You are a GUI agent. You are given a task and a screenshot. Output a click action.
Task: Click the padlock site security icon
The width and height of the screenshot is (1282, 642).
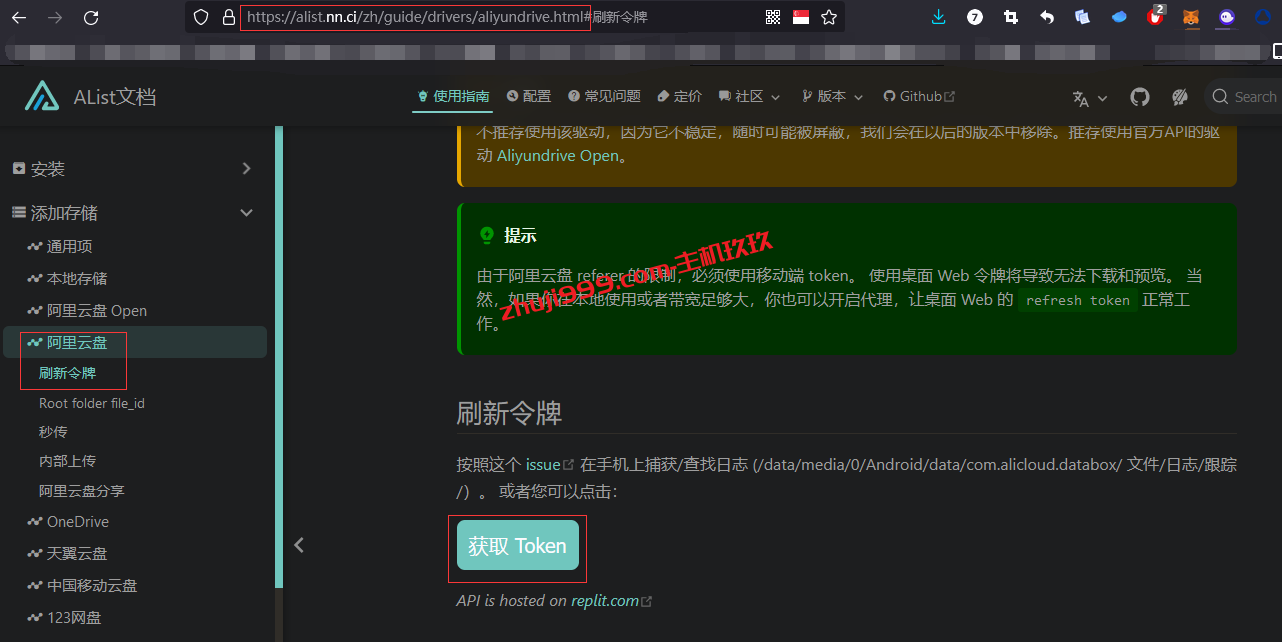click(x=228, y=17)
